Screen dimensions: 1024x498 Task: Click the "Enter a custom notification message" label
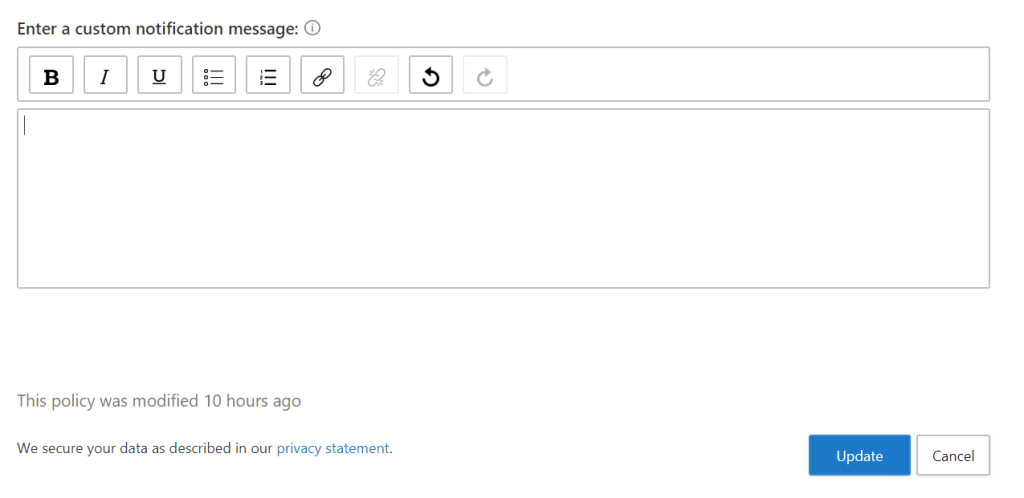click(158, 28)
